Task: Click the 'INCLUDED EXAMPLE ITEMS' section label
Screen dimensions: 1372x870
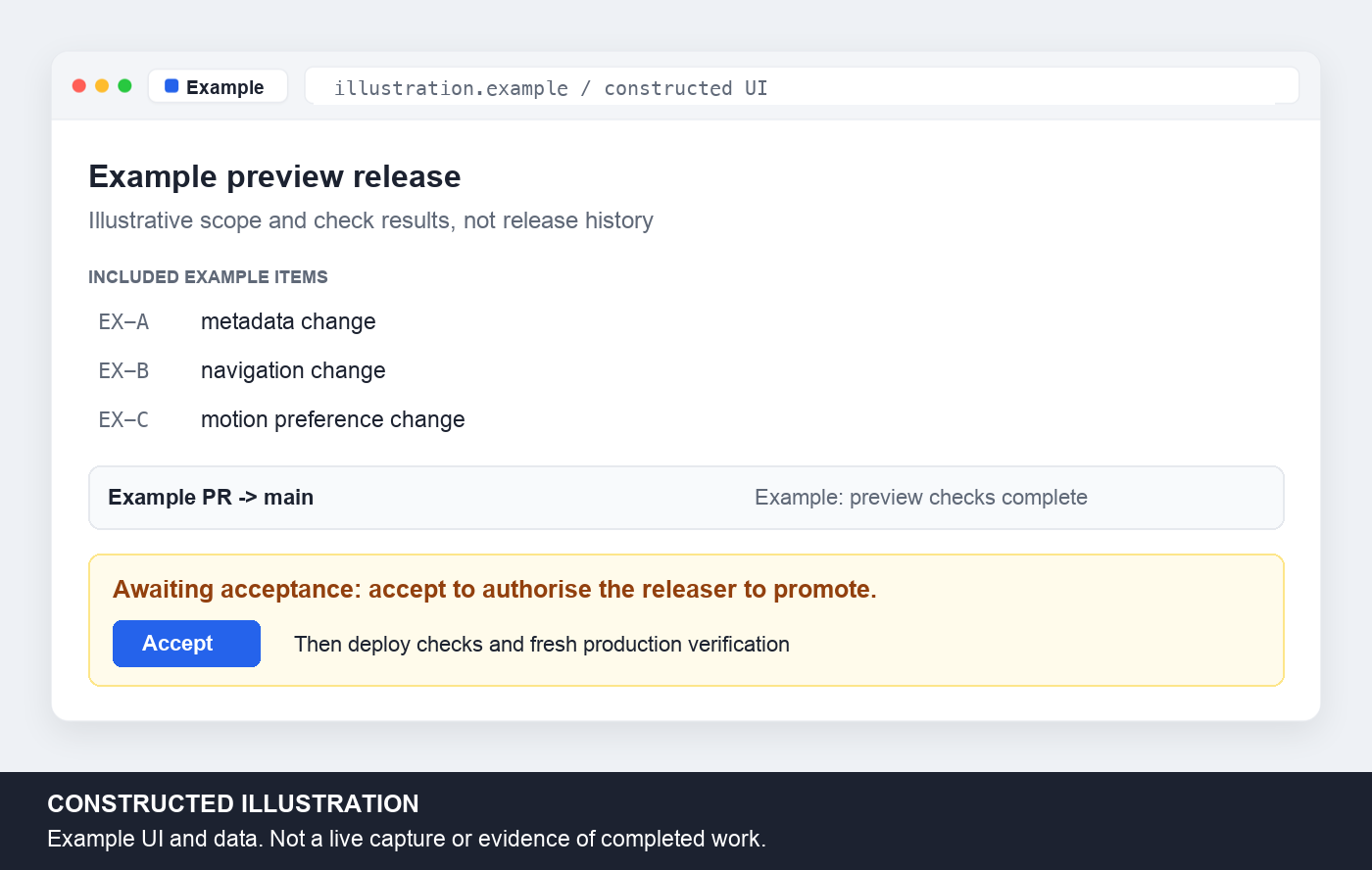Action: [208, 277]
